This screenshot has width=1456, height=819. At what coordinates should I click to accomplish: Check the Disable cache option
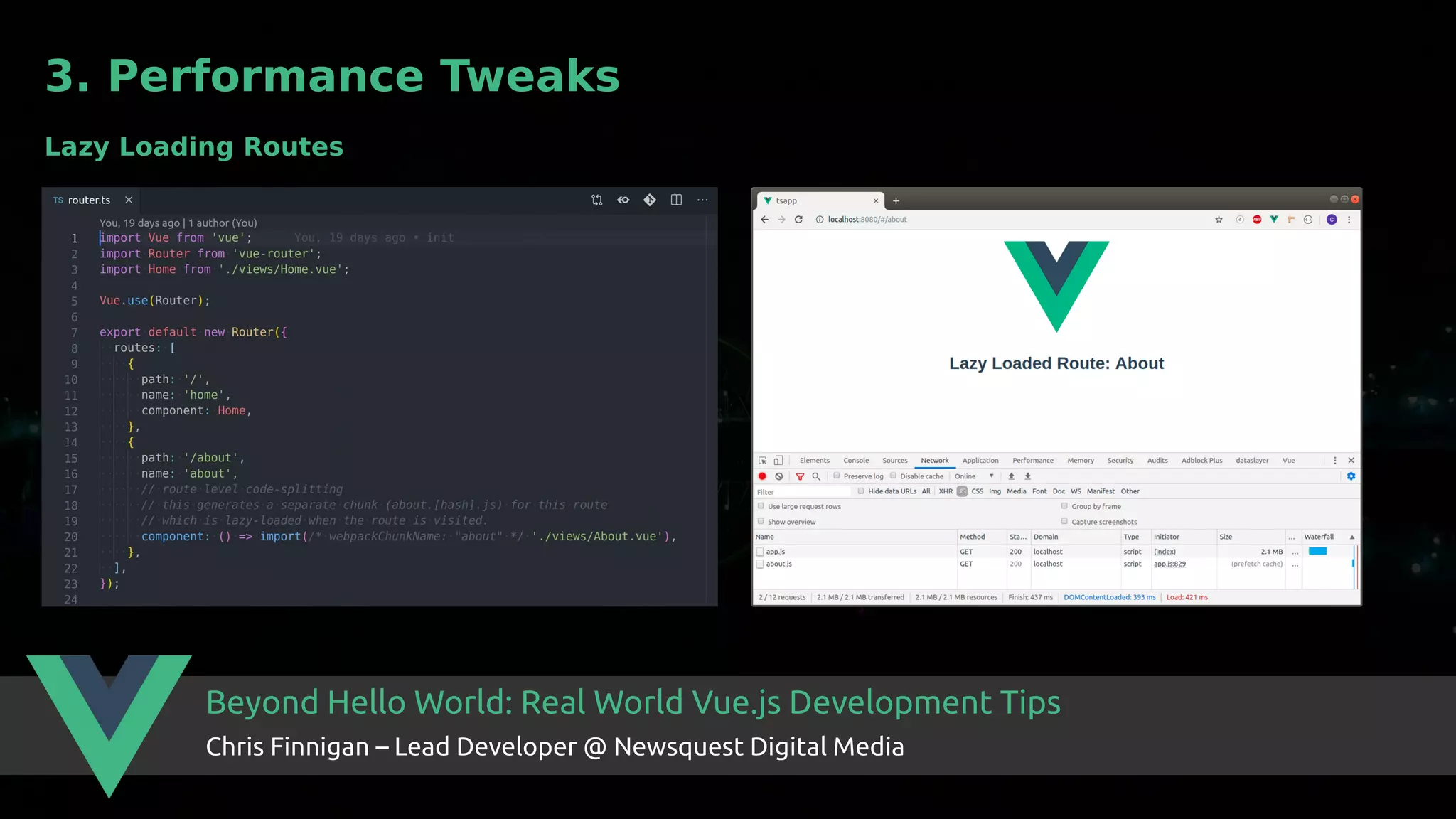(x=894, y=476)
